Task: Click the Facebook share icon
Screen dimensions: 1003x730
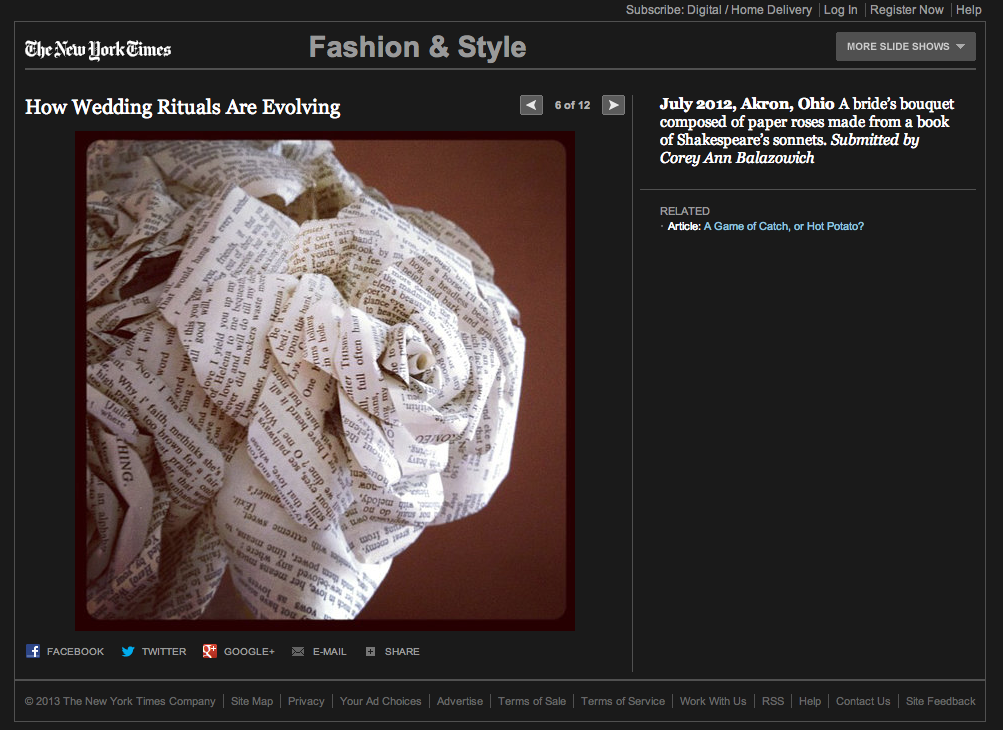Action: pyautogui.click(x=33, y=651)
